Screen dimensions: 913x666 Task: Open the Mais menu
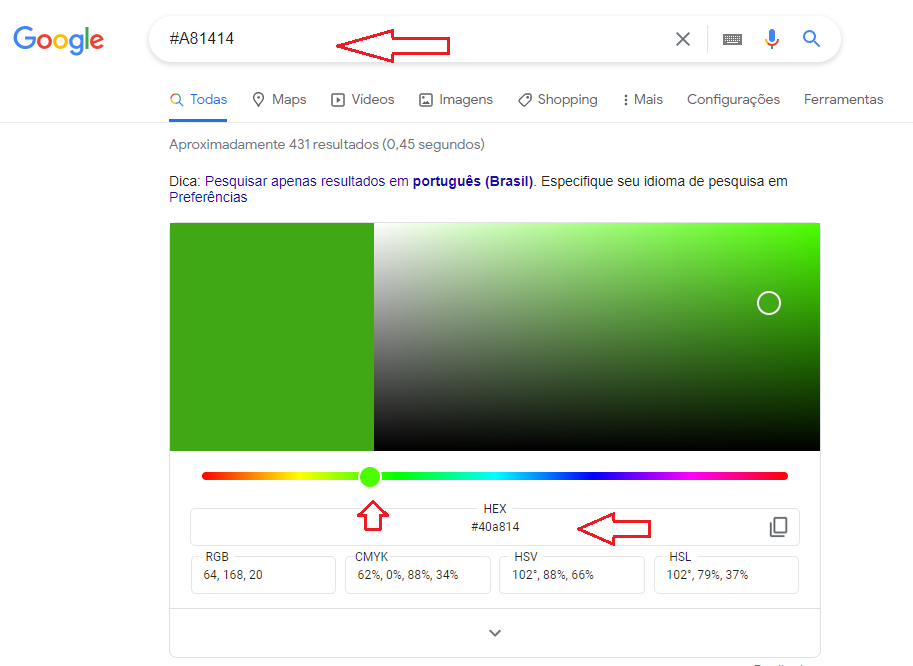pos(642,100)
